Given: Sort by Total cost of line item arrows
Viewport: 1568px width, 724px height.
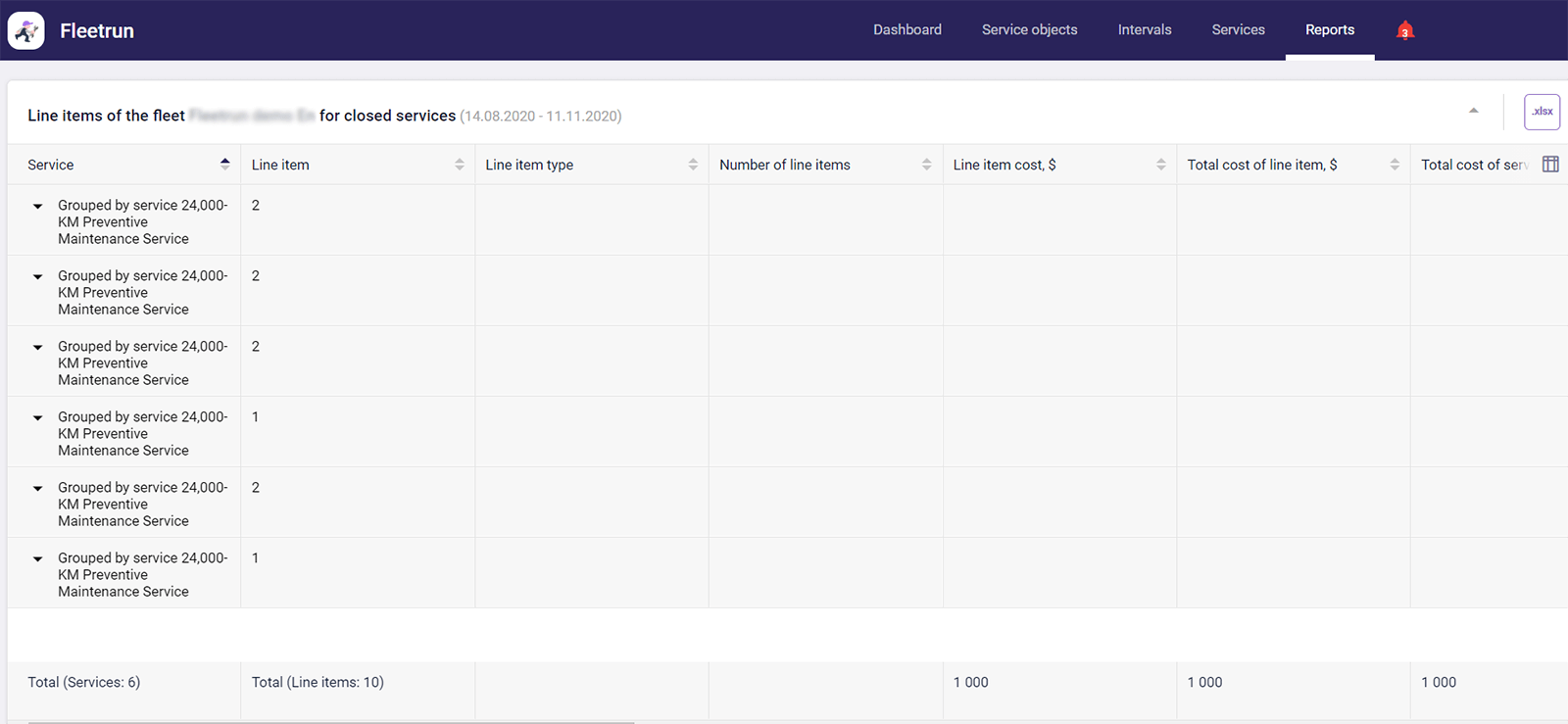Looking at the screenshot, I should [1395, 165].
